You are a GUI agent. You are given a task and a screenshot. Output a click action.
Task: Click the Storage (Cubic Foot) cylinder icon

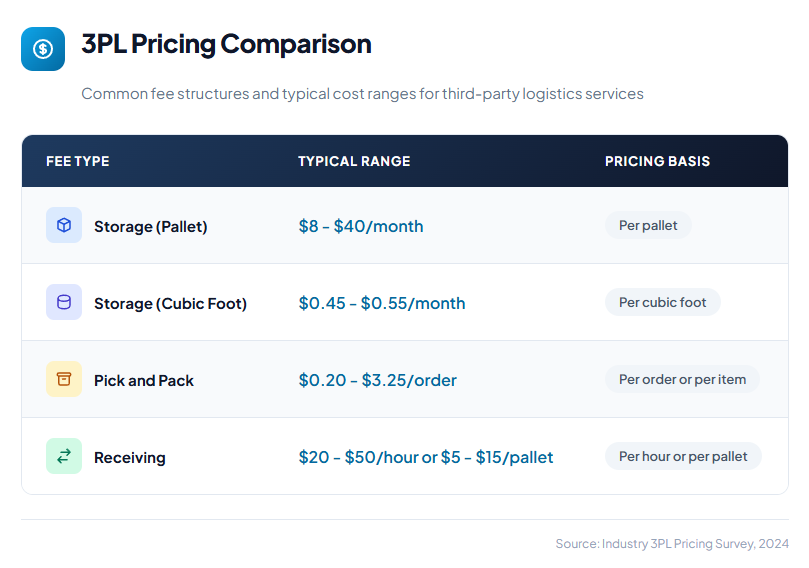(64, 302)
